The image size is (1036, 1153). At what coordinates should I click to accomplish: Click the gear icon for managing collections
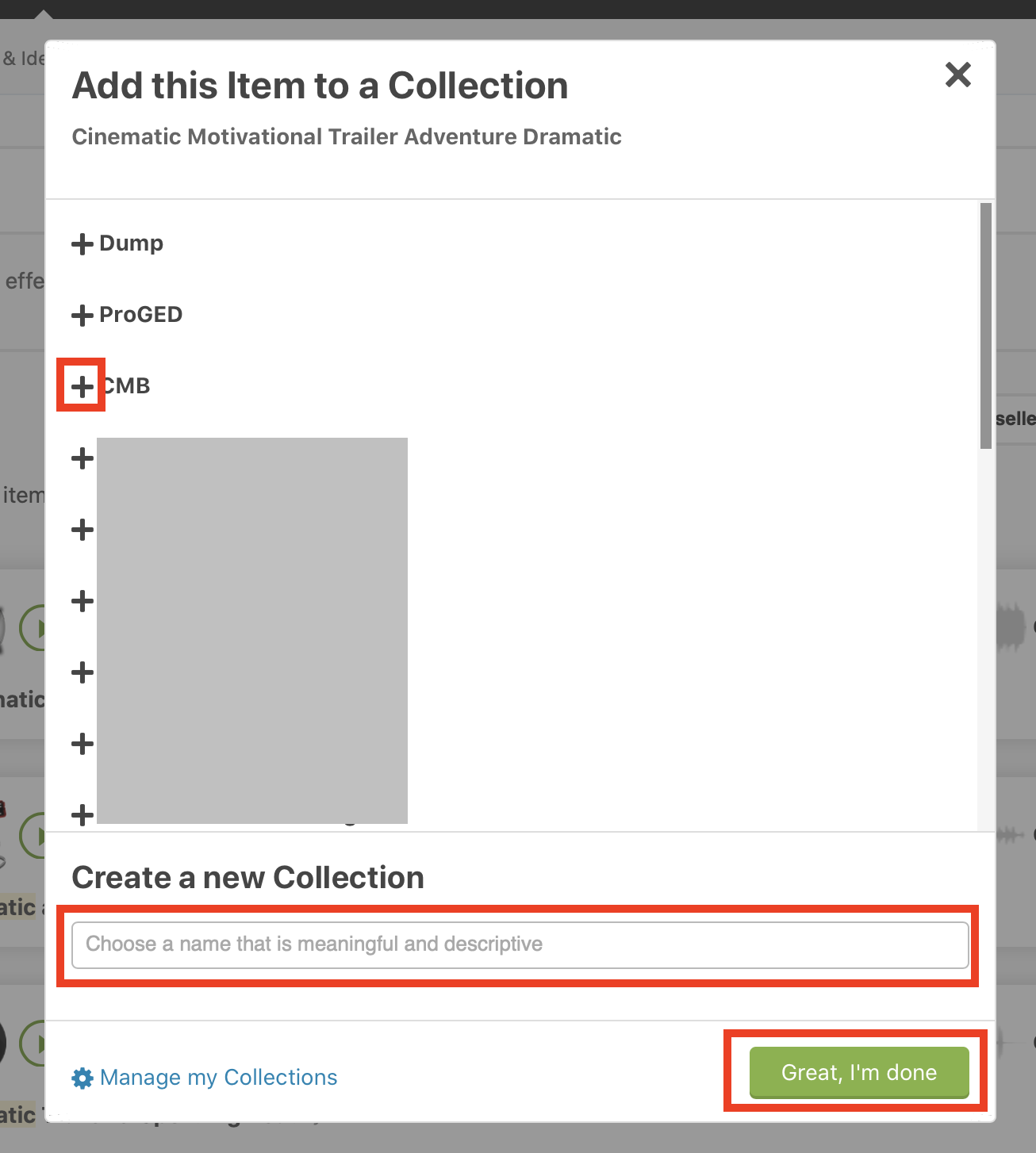(82, 1078)
